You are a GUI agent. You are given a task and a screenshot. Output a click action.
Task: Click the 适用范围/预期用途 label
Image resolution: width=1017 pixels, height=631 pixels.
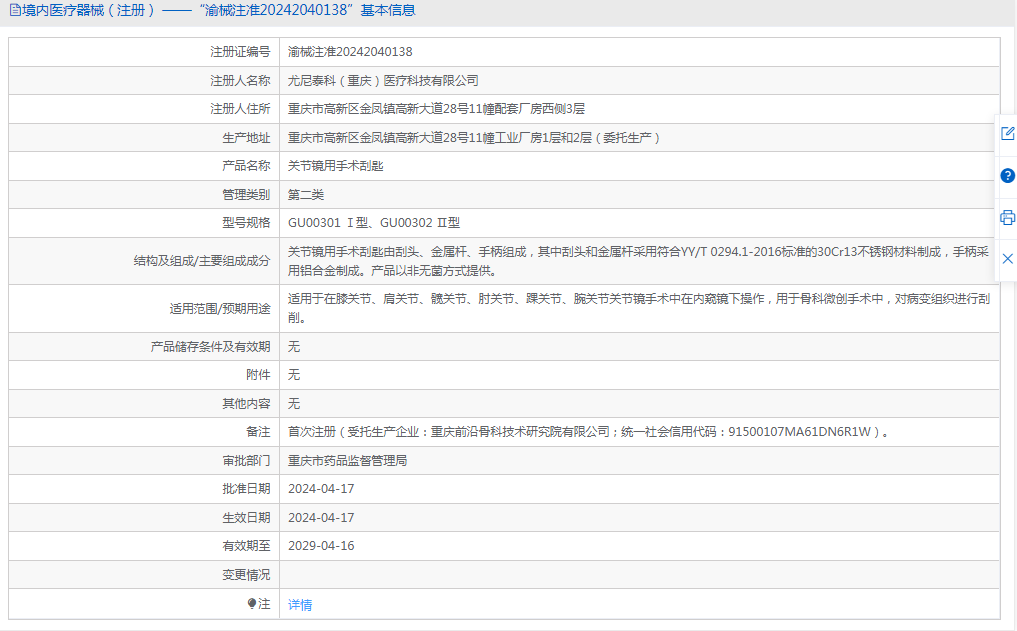pyautogui.click(x=220, y=309)
